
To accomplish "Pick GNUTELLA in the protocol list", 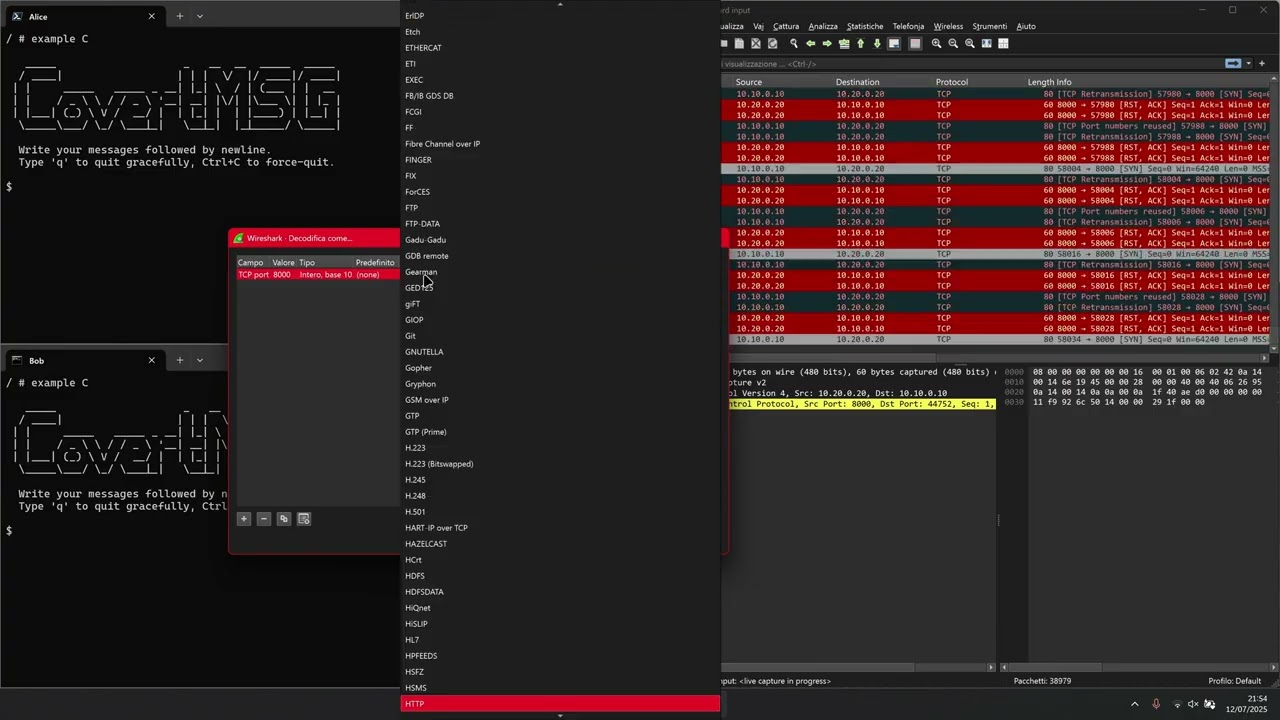I will tap(560, 352).
